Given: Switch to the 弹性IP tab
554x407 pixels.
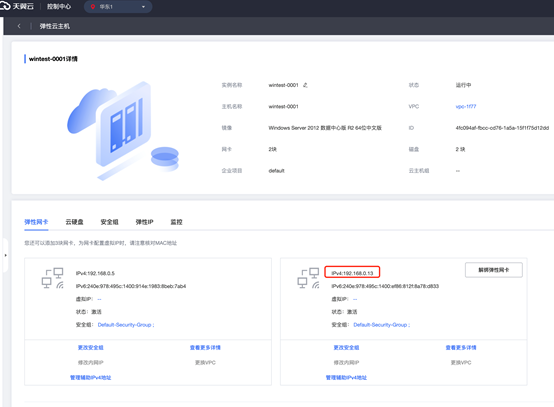Looking at the screenshot, I should coord(145,222).
